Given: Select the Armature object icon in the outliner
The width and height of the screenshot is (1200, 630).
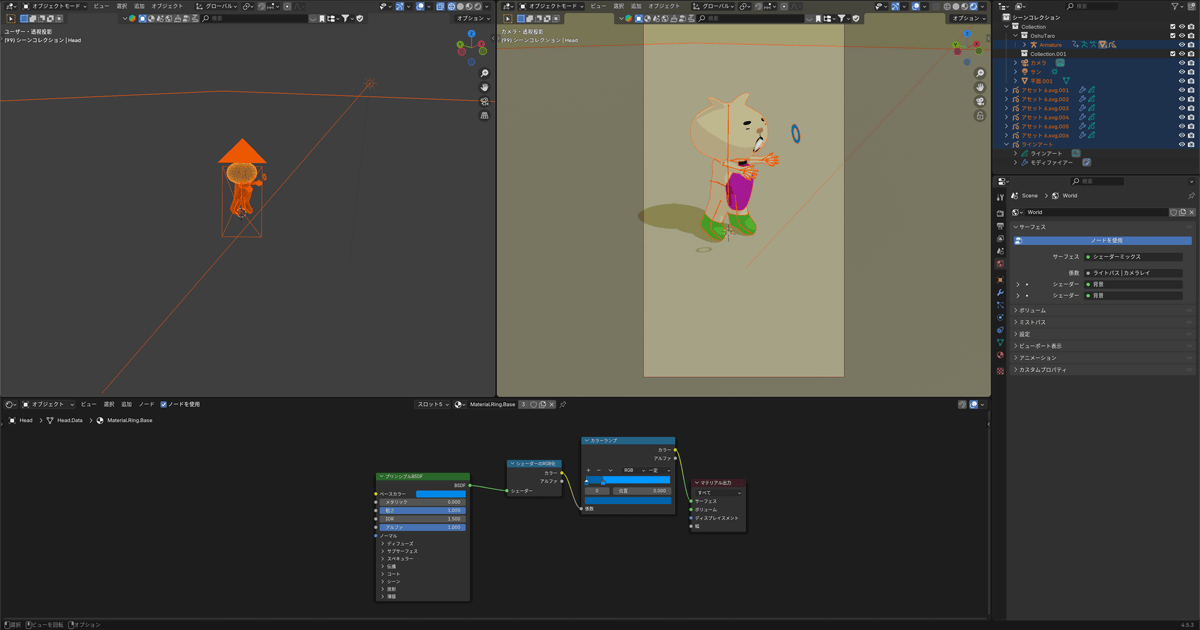Looking at the screenshot, I should click(1032, 44).
